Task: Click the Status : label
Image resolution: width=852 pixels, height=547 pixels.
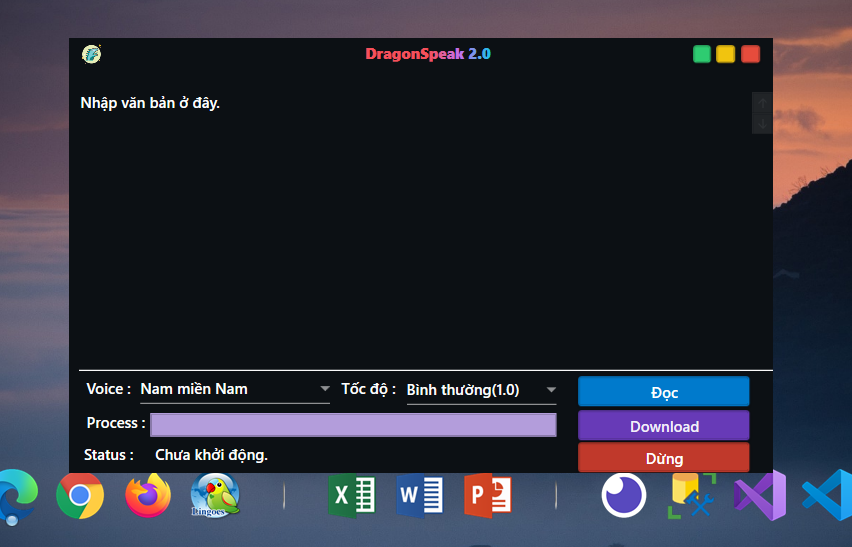Action: pyautogui.click(x=109, y=455)
